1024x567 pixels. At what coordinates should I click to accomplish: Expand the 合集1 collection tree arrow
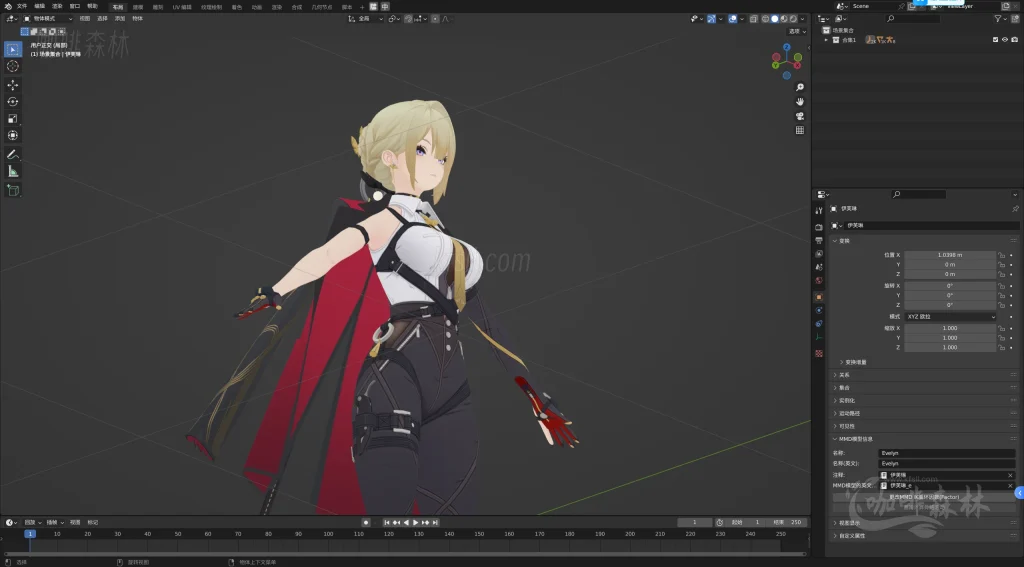(x=827, y=40)
